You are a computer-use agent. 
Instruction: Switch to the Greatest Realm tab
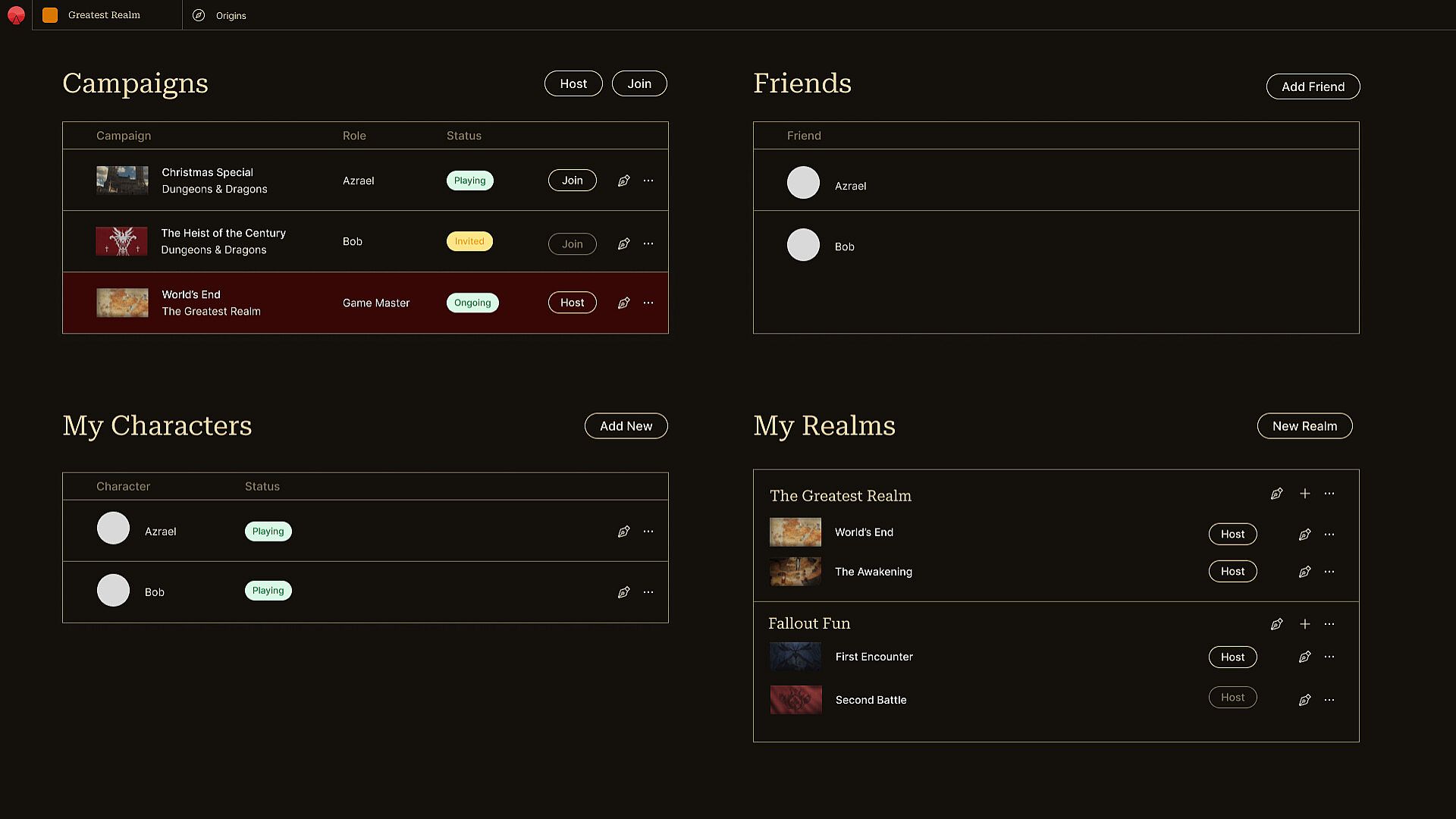click(104, 15)
